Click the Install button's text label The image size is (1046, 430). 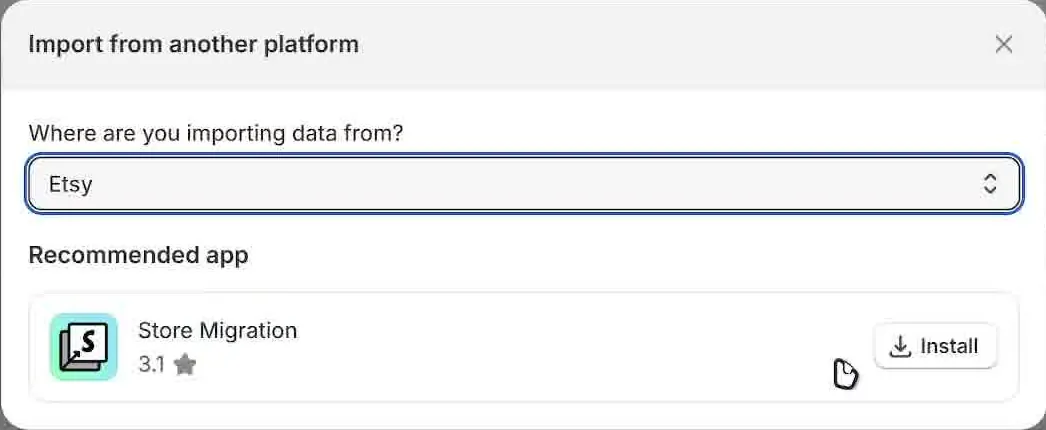pyautogui.click(x=949, y=347)
